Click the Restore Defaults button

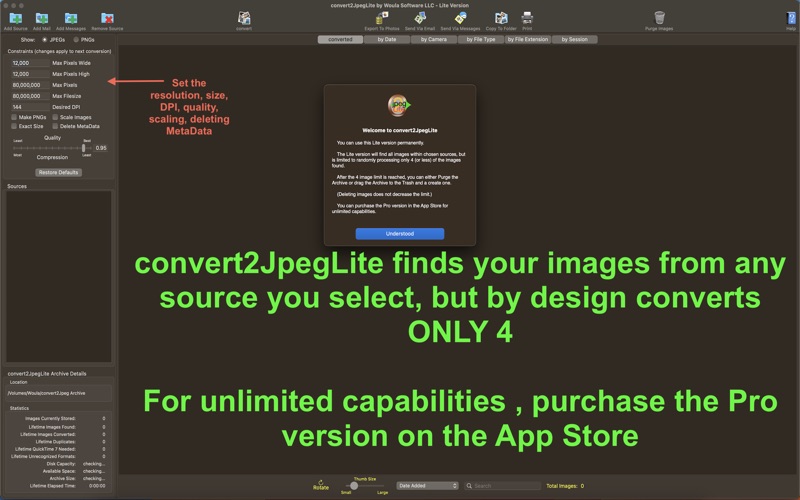tap(59, 172)
